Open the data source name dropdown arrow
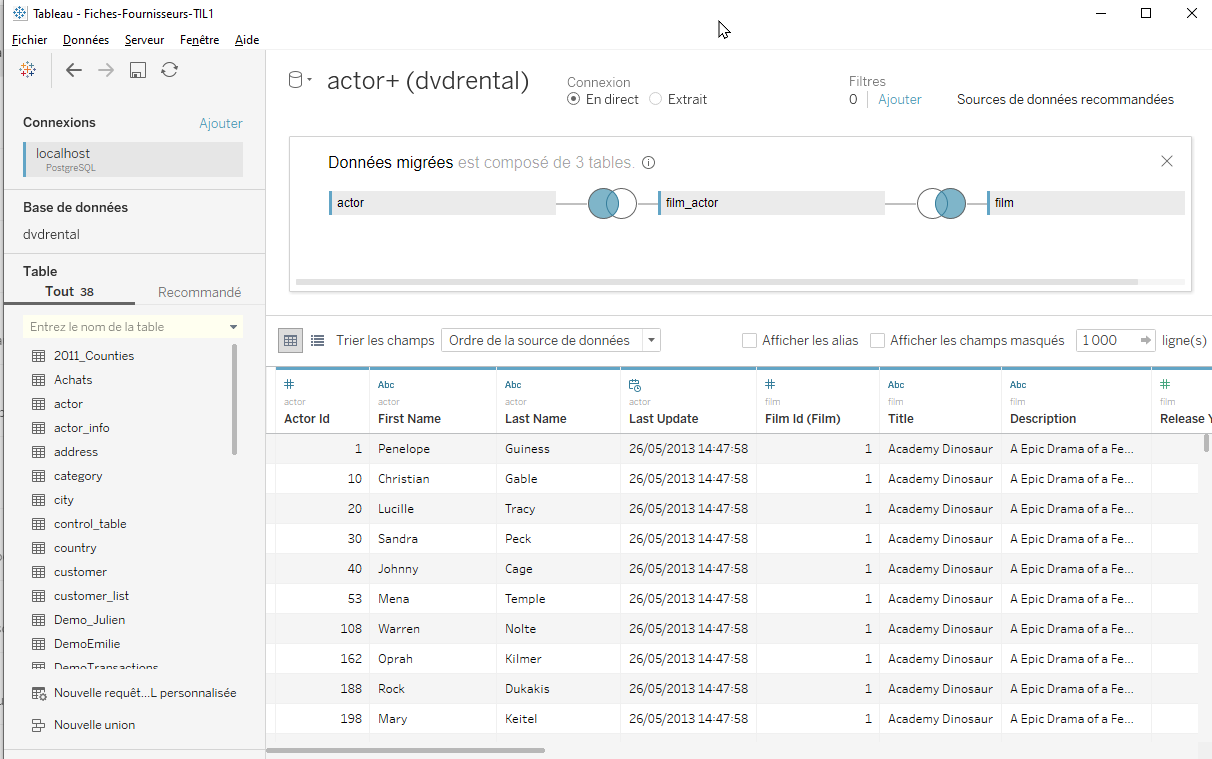 [x=310, y=80]
